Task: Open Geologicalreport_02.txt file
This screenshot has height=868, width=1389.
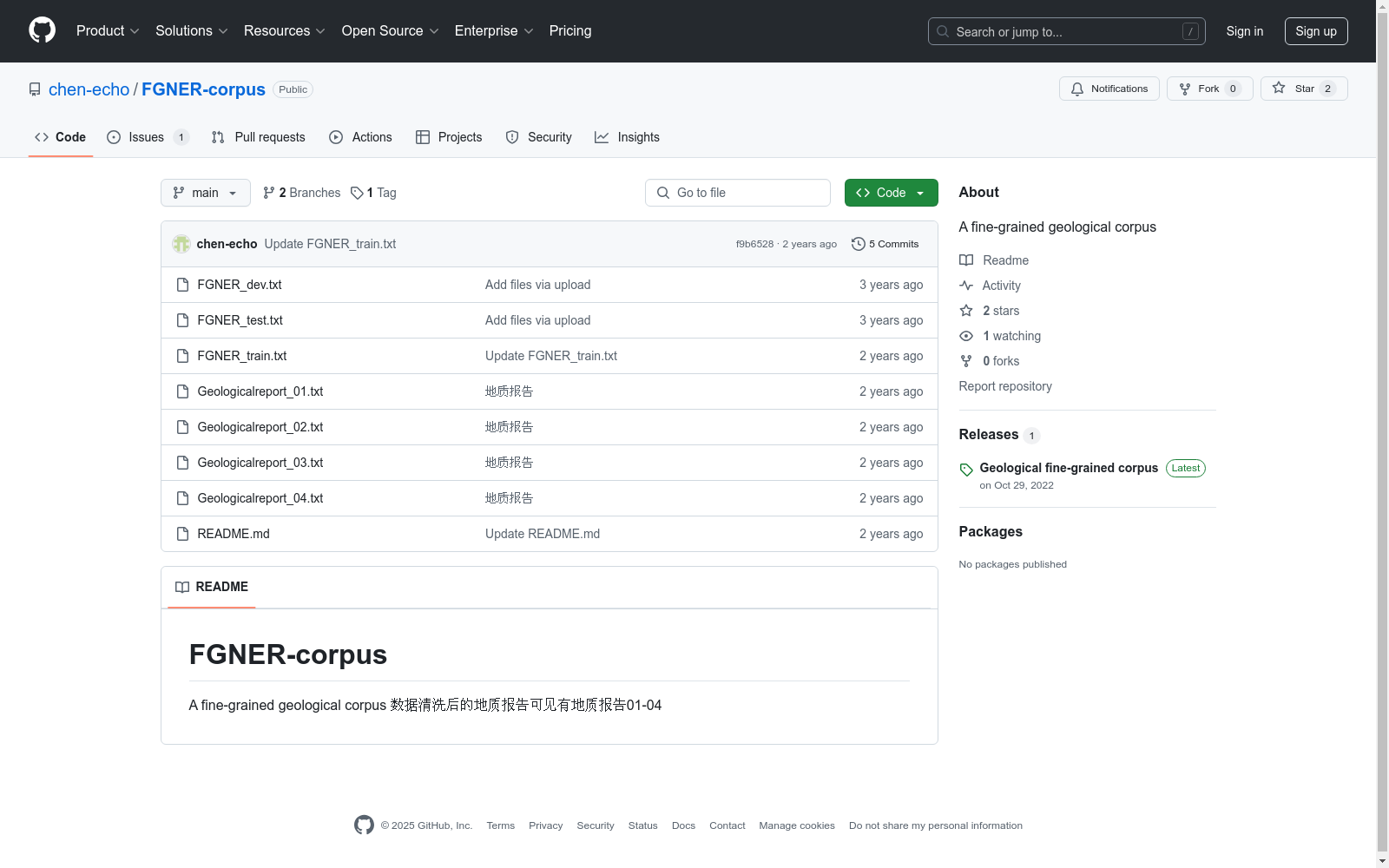Action: point(260,427)
